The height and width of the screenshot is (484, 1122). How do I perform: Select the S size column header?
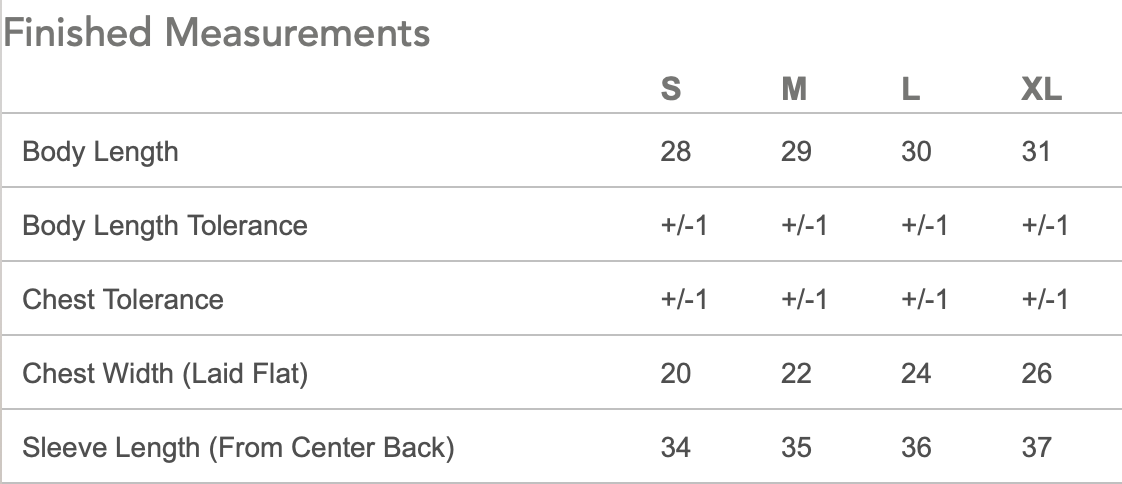tap(671, 90)
